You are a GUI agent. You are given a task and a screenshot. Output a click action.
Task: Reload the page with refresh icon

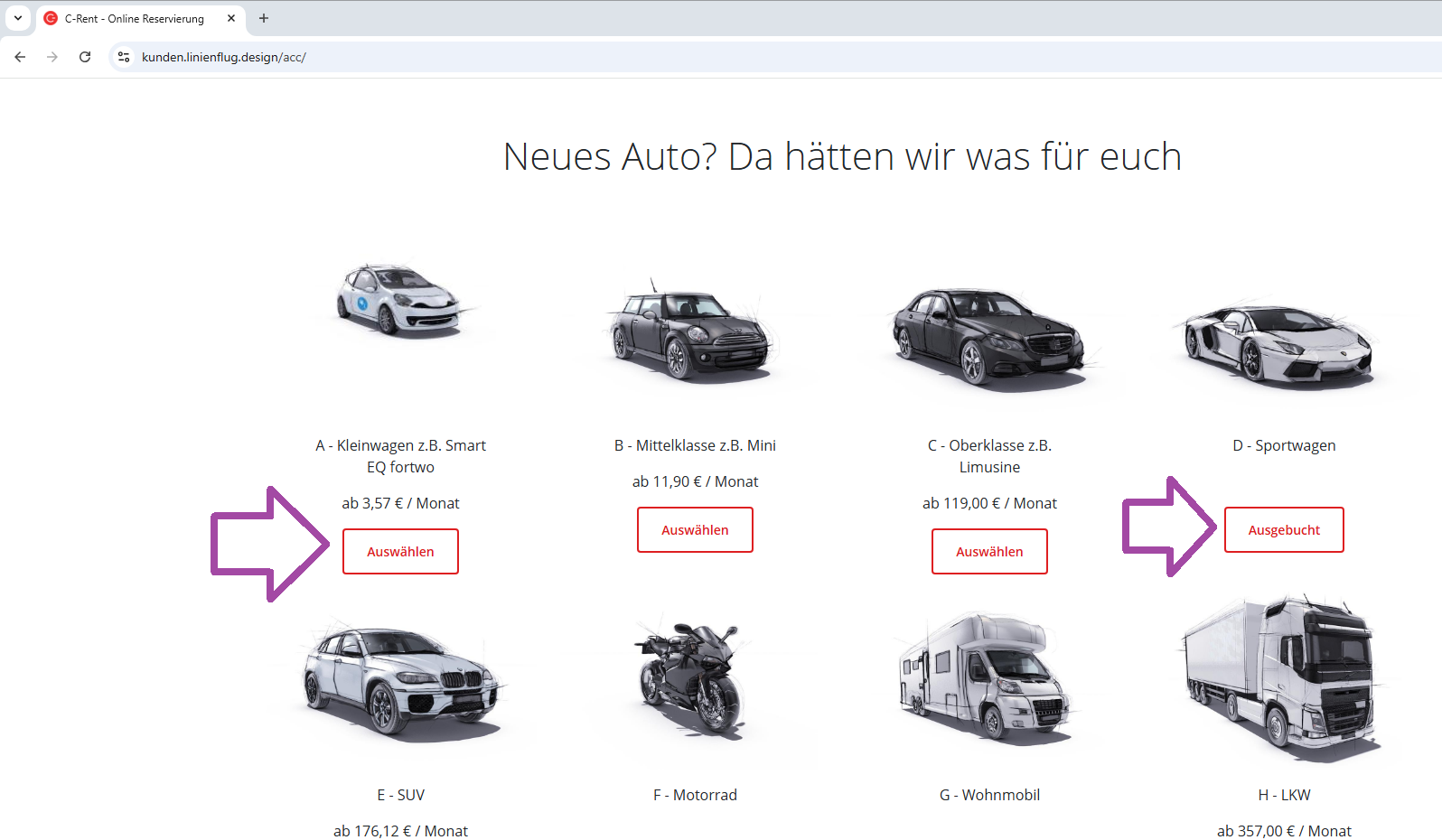coord(85,57)
